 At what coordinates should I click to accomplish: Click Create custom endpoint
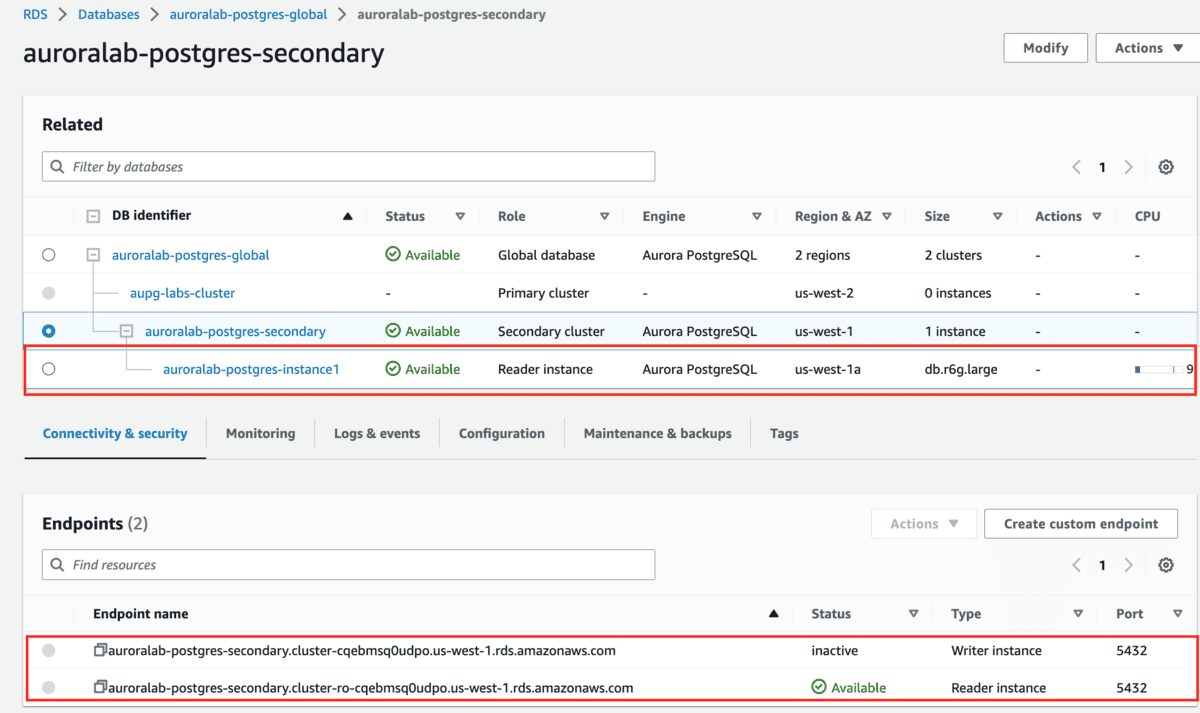tap(1081, 523)
